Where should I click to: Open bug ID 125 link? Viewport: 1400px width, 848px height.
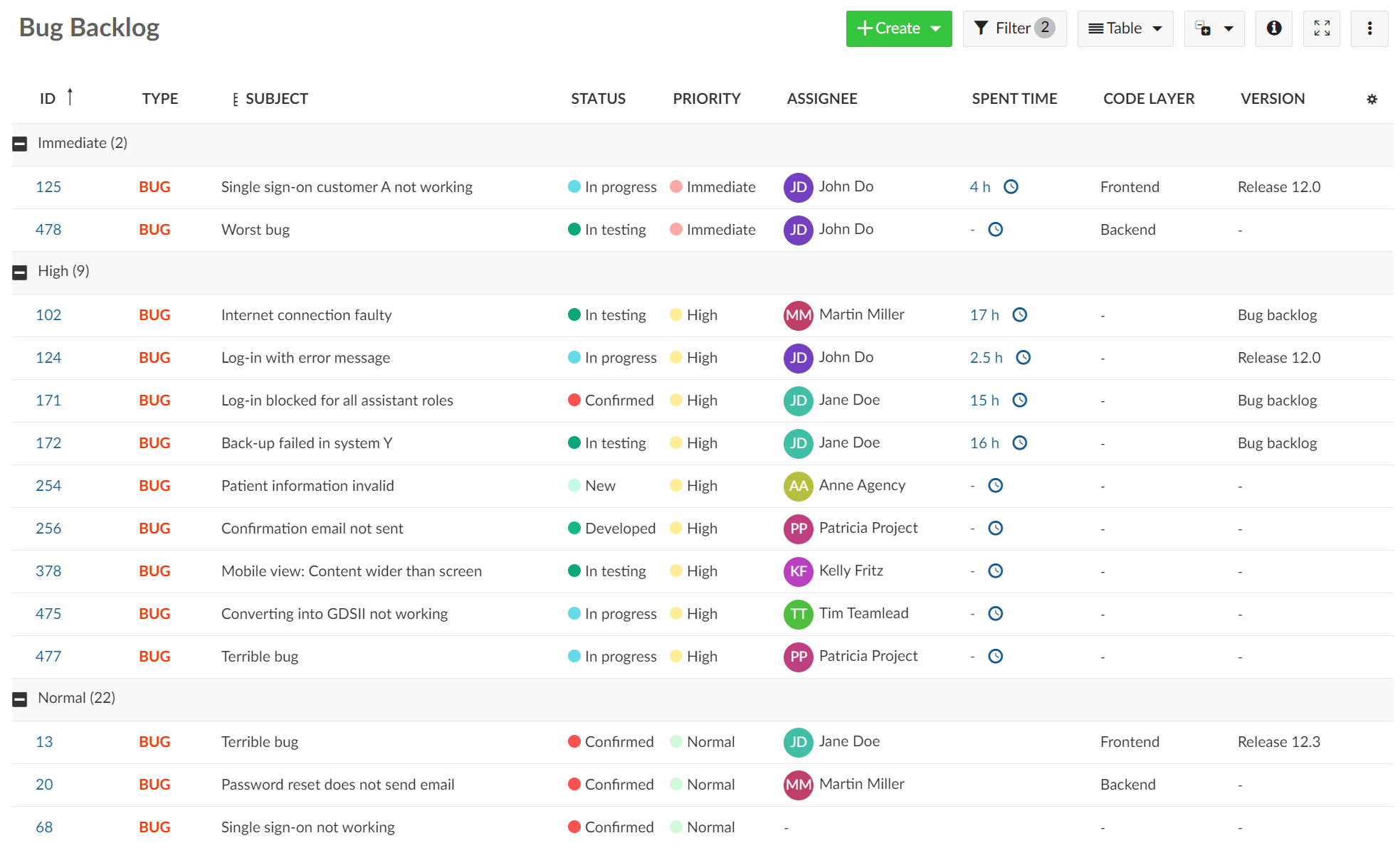48,186
